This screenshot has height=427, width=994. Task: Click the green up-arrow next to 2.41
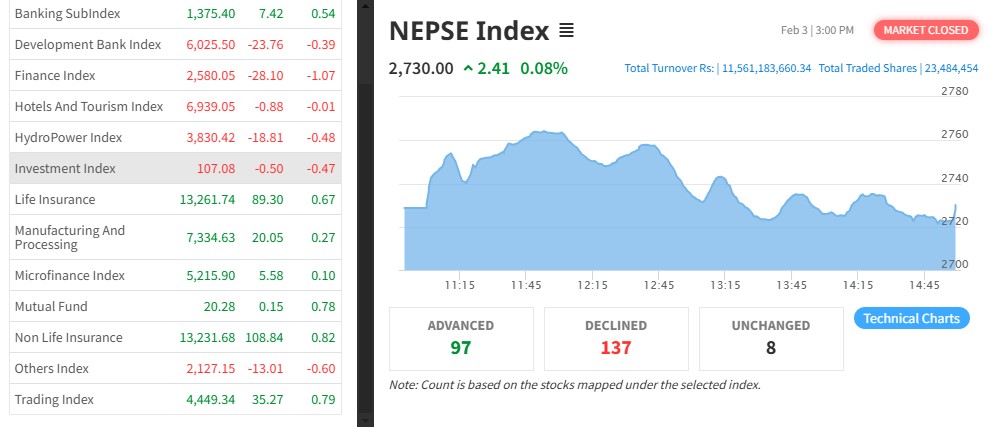468,69
